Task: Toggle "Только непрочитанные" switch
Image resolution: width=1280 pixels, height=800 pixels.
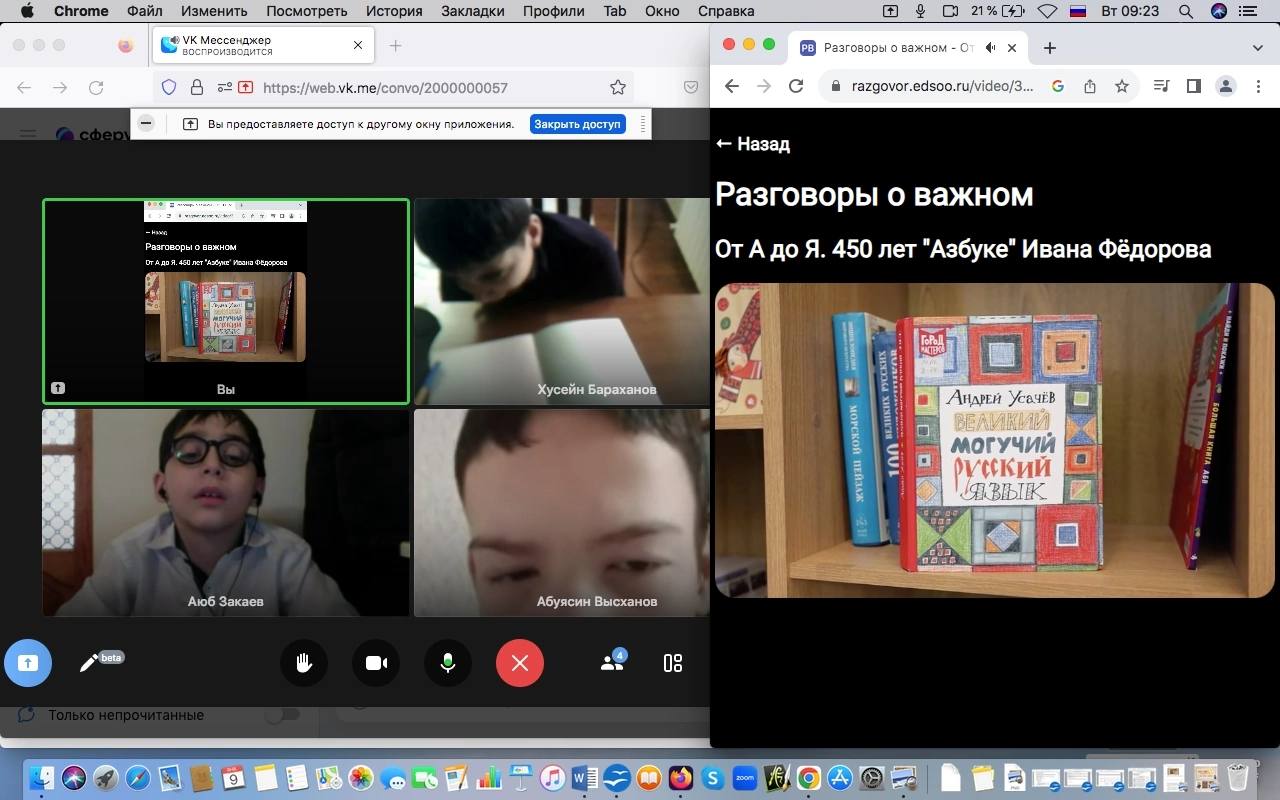Action: [282, 715]
